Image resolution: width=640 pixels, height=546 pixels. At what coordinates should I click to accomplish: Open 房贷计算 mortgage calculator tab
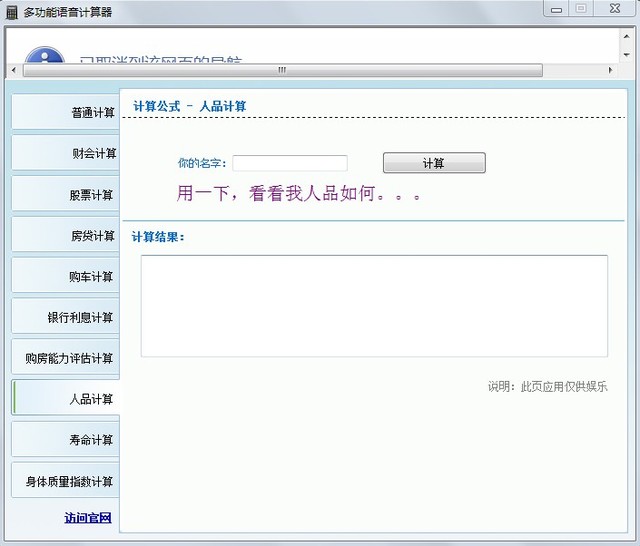(66, 235)
